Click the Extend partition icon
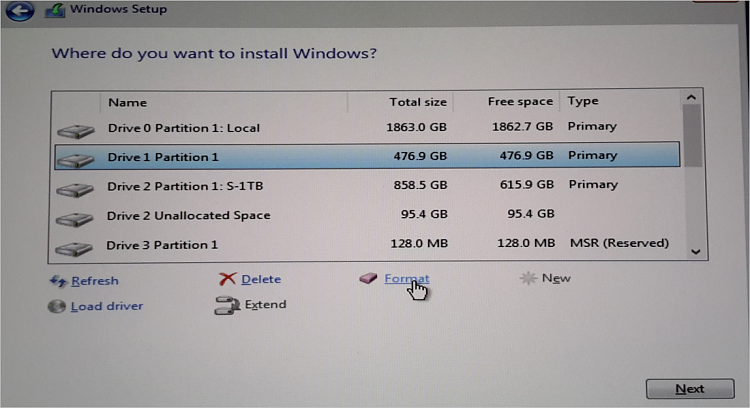This screenshot has width=750, height=408. 227,305
